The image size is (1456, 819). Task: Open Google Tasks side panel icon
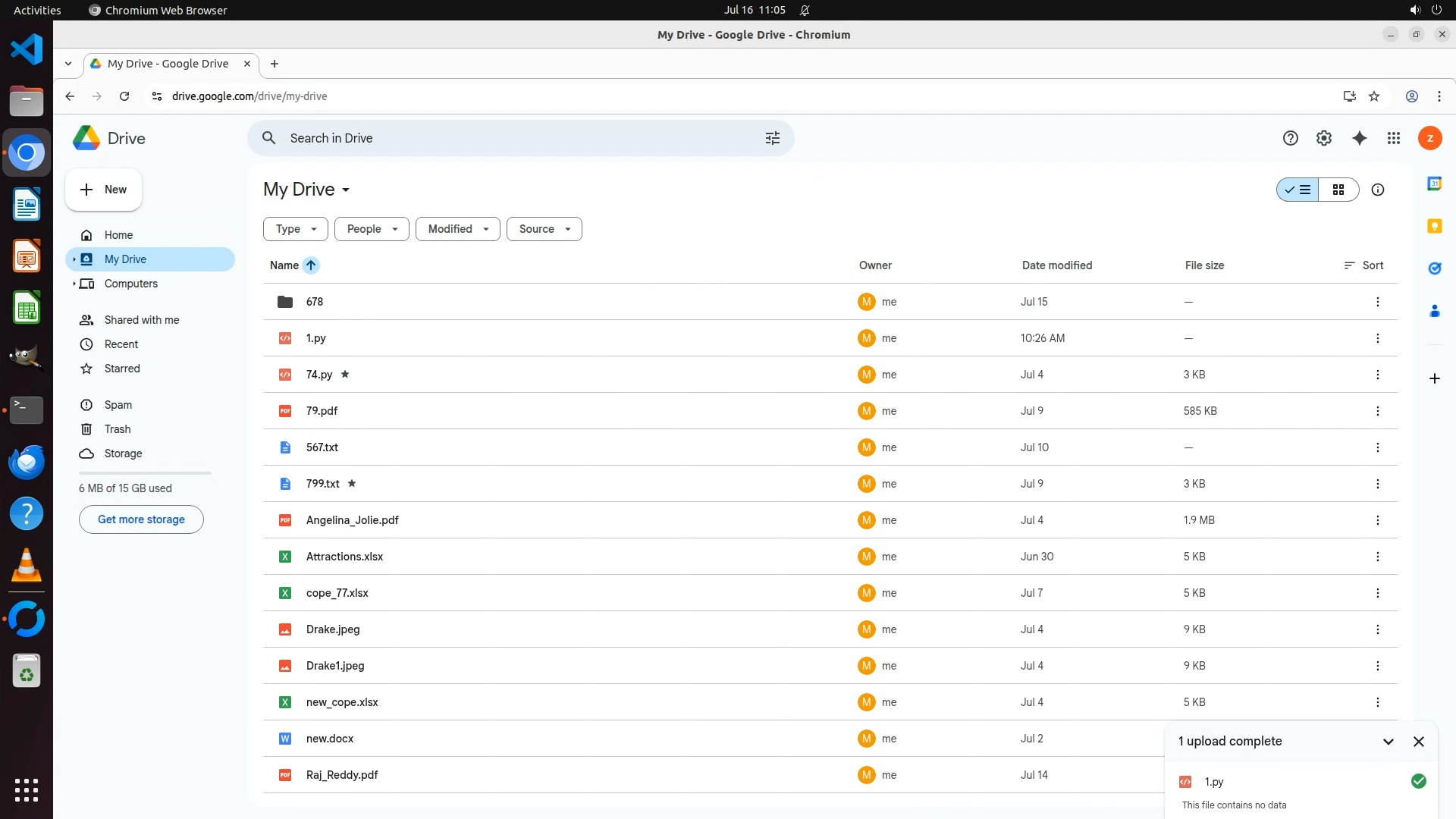click(x=1434, y=268)
